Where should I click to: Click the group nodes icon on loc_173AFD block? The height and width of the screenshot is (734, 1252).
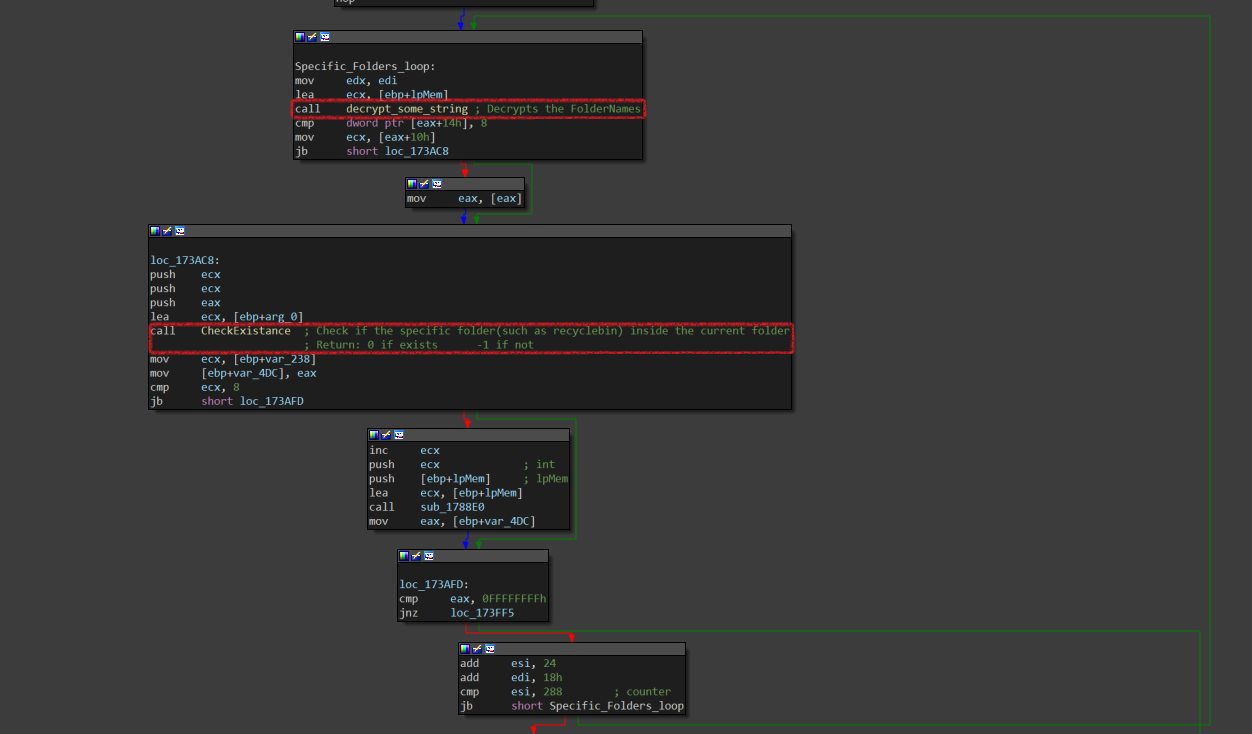(429, 556)
